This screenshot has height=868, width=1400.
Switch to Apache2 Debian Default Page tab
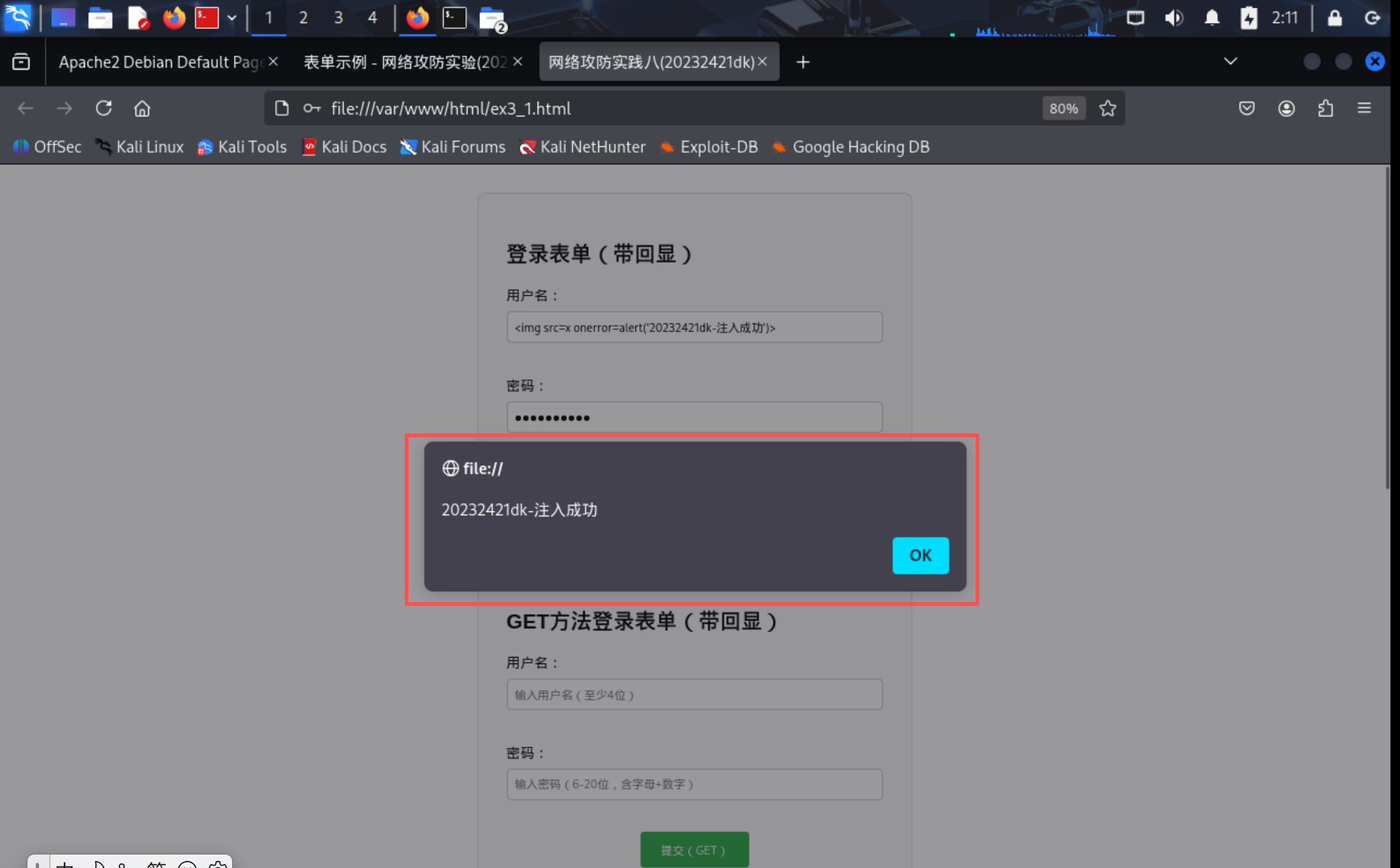160,62
